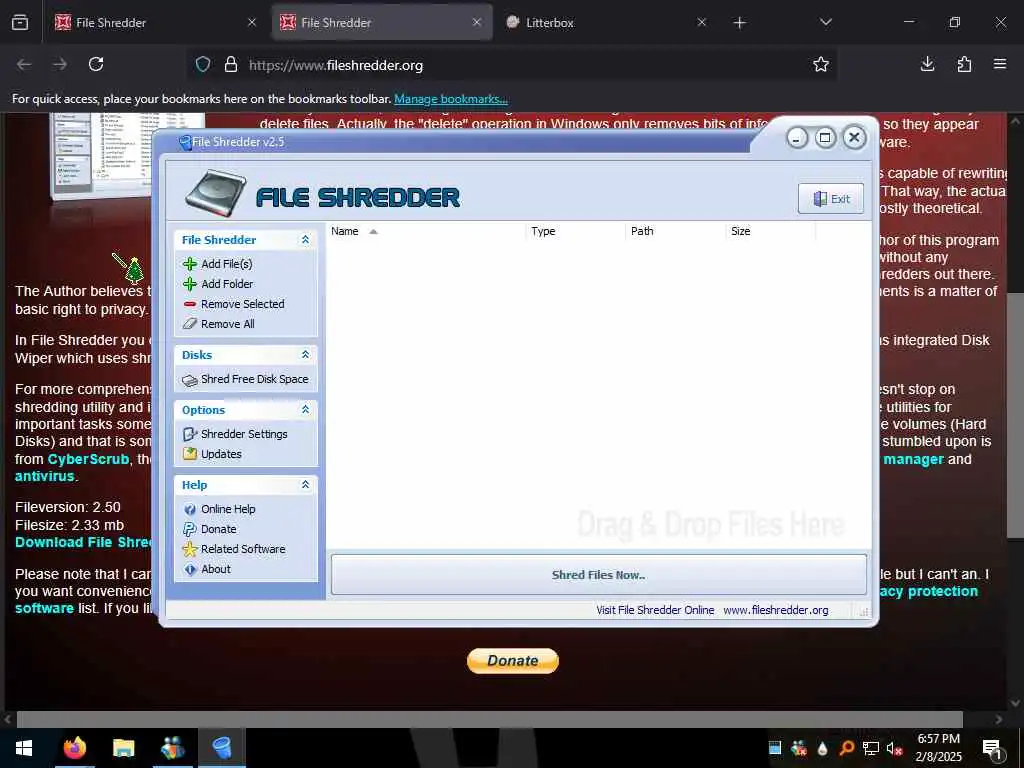Image resolution: width=1024 pixels, height=768 pixels.
Task: Click the red Remove Selected minus icon
Action: tap(189, 304)
